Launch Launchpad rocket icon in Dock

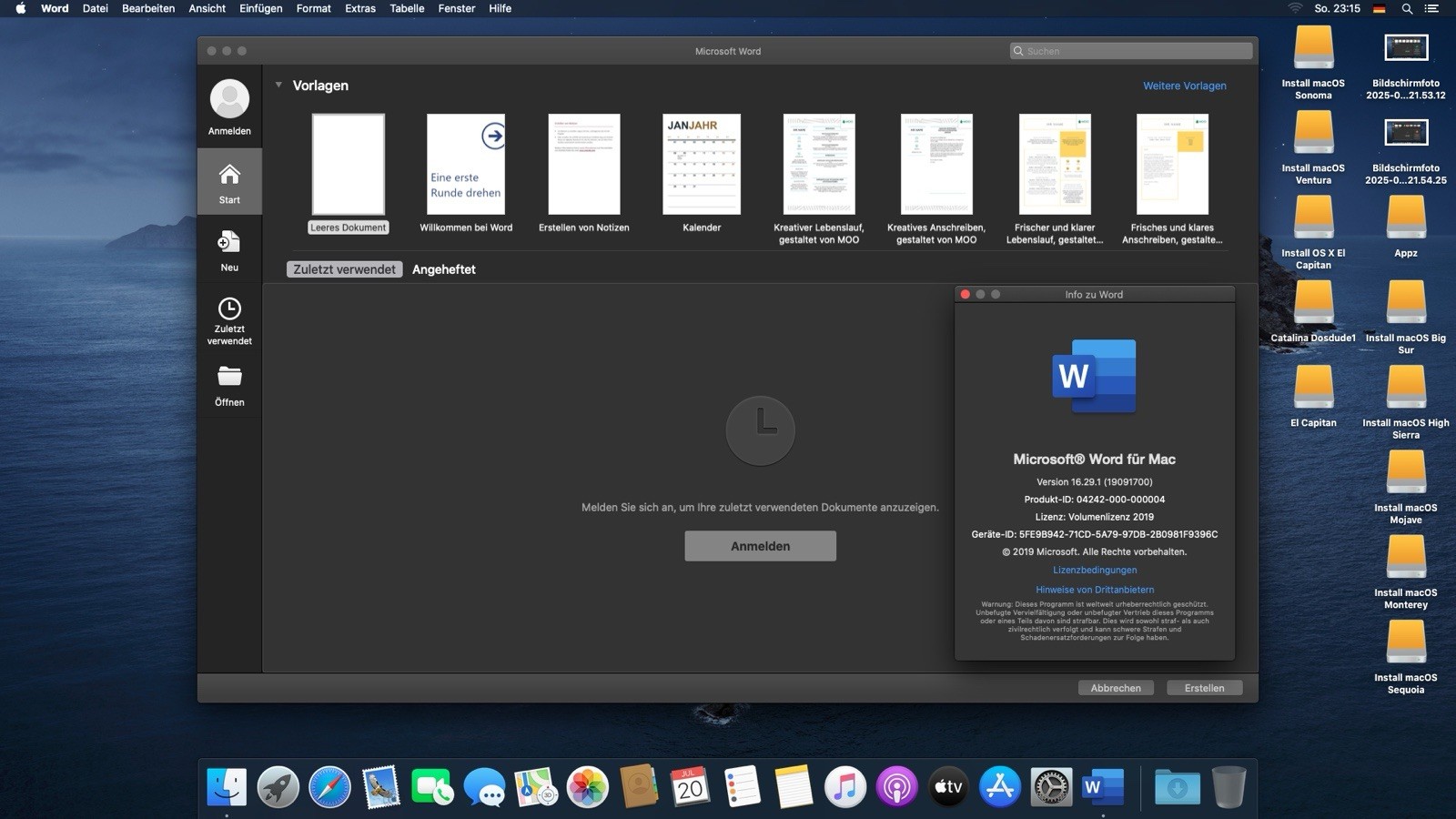point(278,787)
